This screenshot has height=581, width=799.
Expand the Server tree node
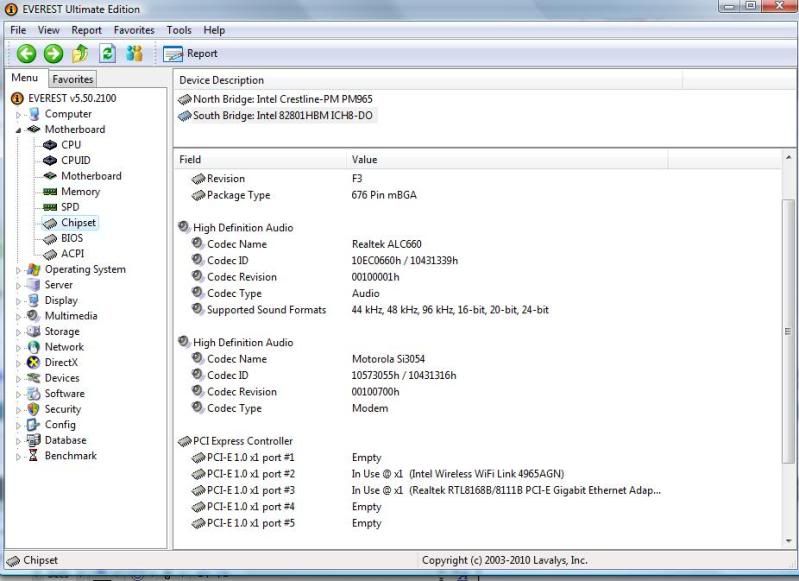(18, 285)
